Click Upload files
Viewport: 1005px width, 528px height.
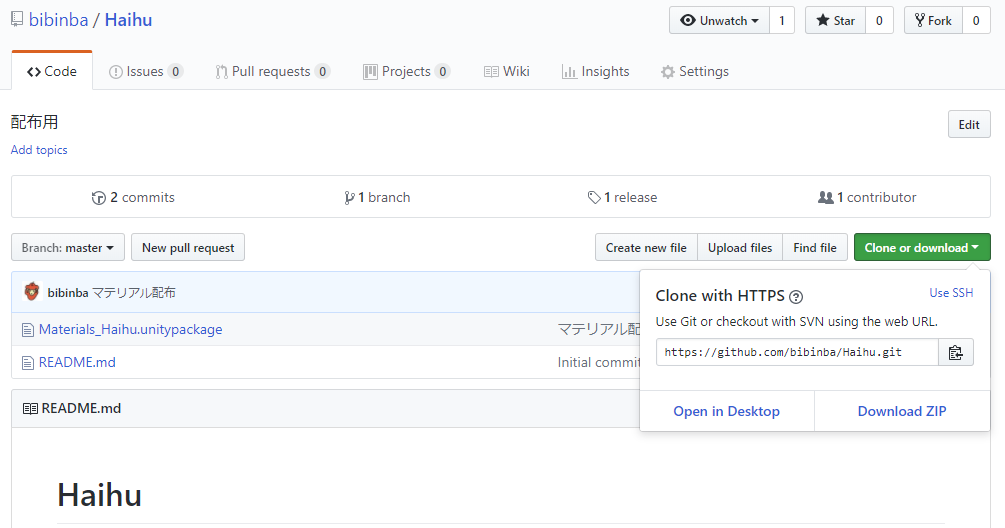[x=740, y=247]
